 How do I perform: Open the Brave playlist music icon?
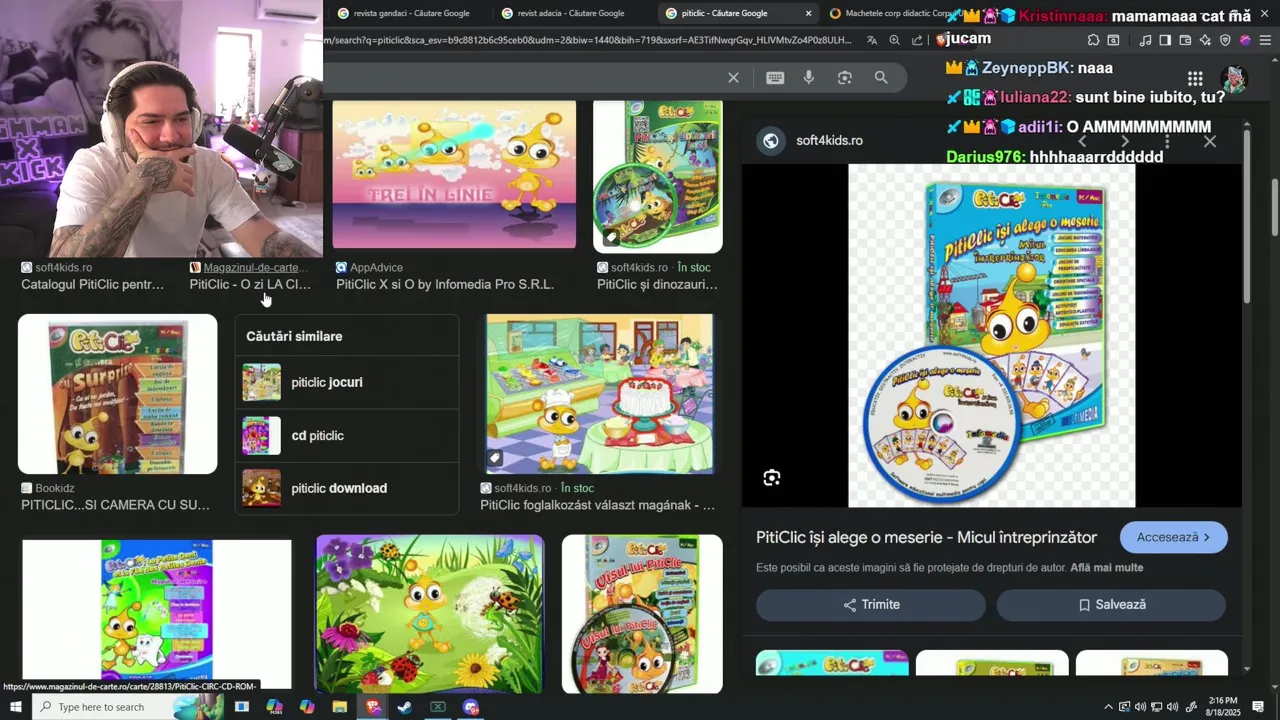coord(1145,40)
